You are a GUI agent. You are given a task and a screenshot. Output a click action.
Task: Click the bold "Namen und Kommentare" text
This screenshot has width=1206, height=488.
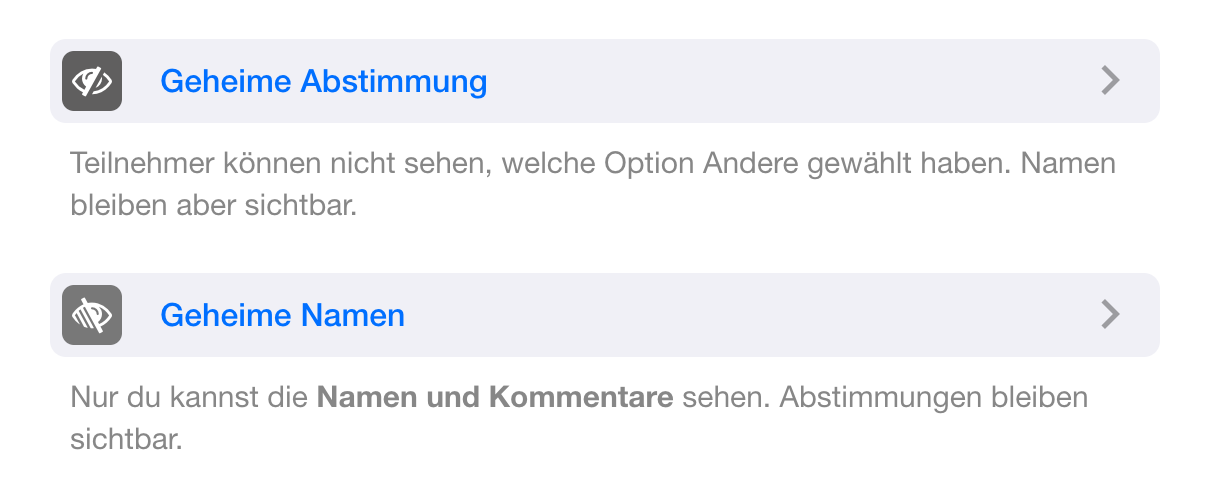494,398
